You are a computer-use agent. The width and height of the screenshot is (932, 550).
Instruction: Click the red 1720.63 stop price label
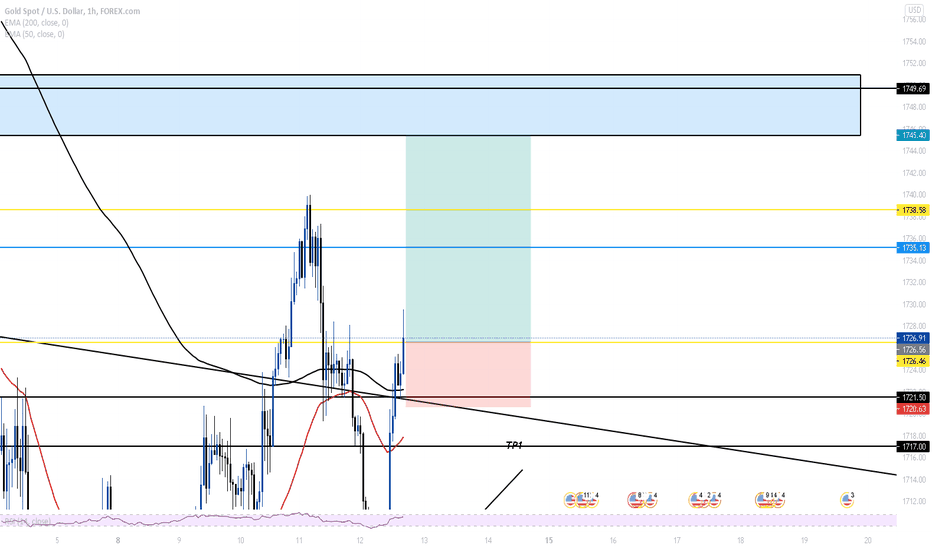912,408
